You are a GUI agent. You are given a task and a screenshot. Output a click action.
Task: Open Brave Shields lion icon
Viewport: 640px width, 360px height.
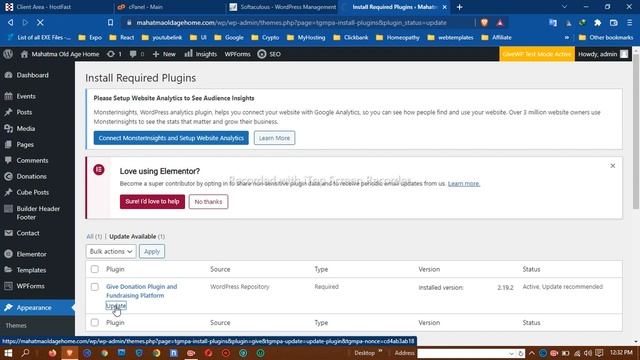click(484, 23)
